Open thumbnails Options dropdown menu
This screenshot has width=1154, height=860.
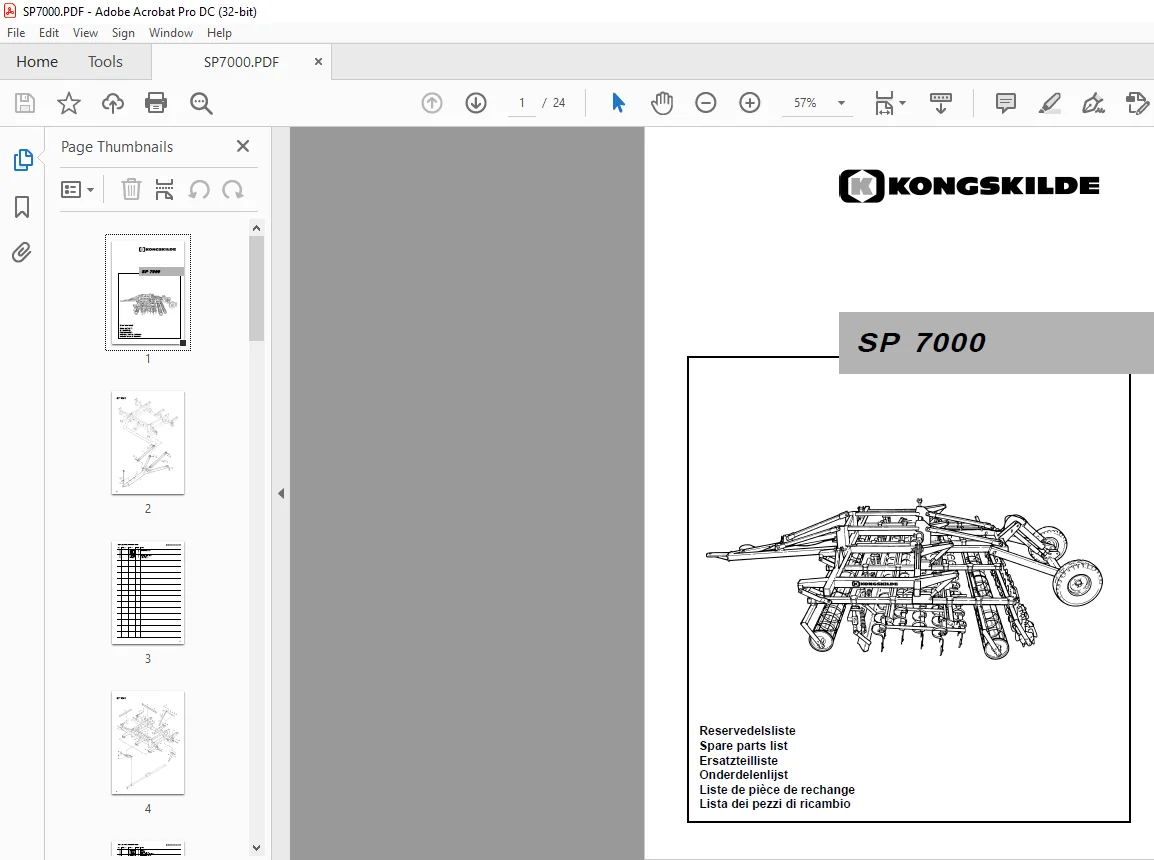[77, 190]
